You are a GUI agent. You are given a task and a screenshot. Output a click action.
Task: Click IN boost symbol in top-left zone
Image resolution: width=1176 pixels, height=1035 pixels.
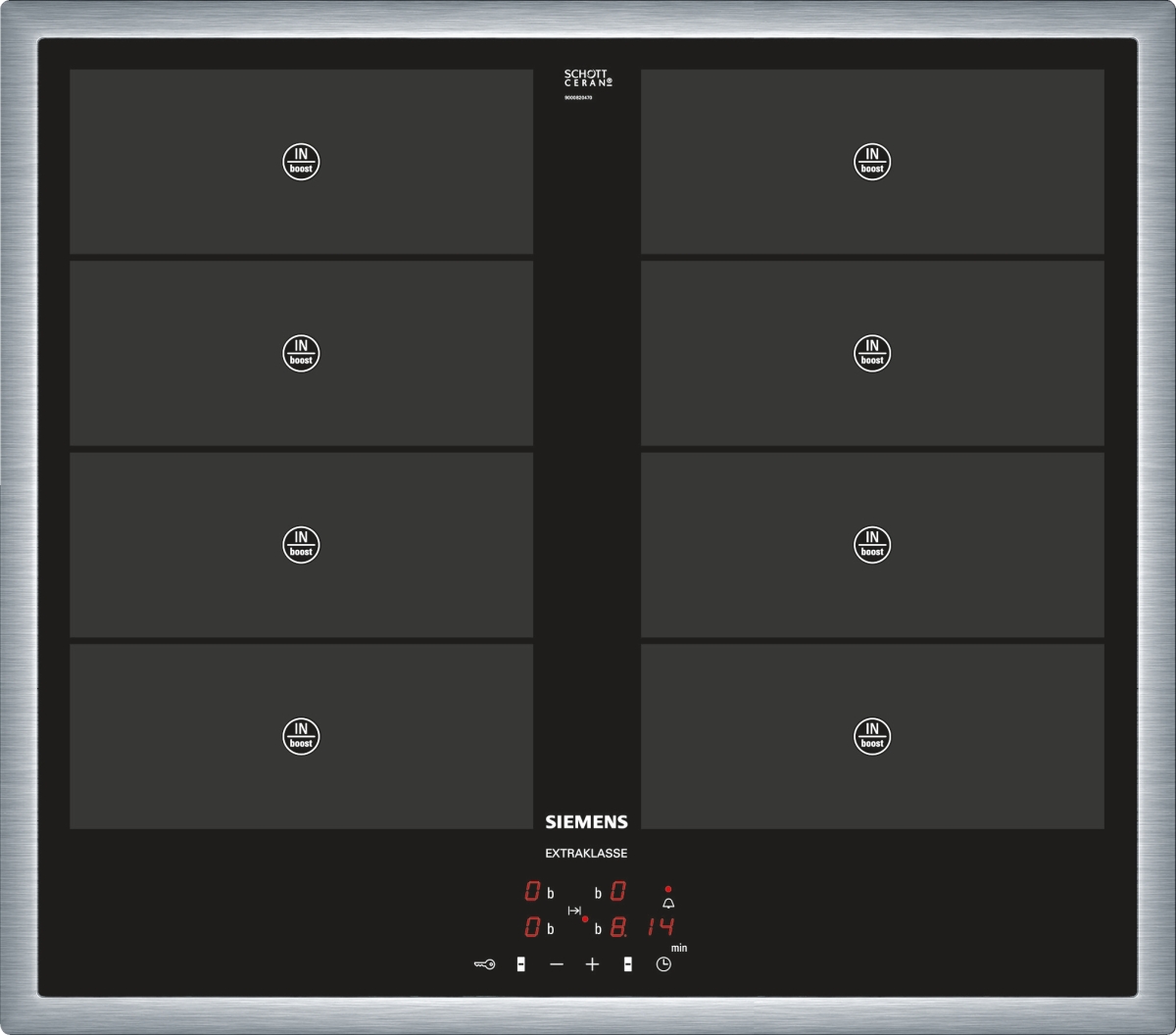click(x=301, y=162)
